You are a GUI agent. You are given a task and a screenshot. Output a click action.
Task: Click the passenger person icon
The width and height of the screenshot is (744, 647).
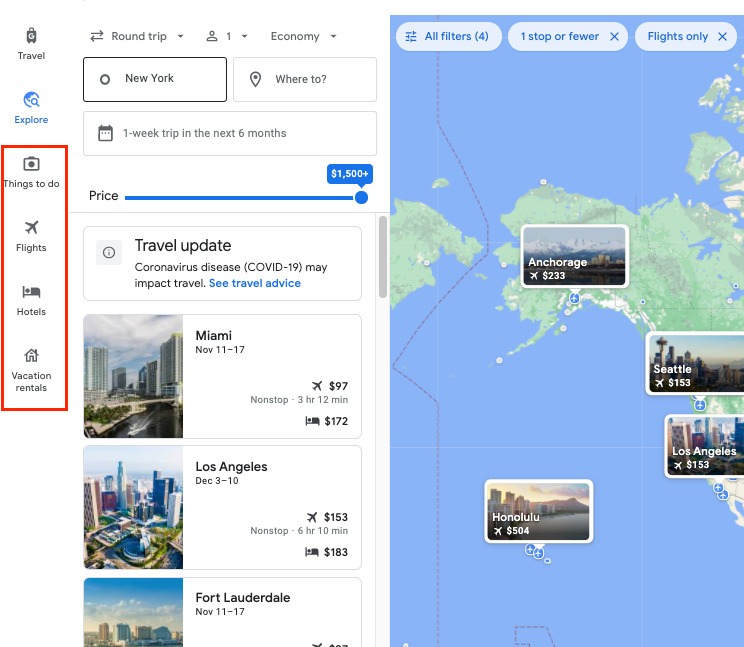tap(212, 36)
